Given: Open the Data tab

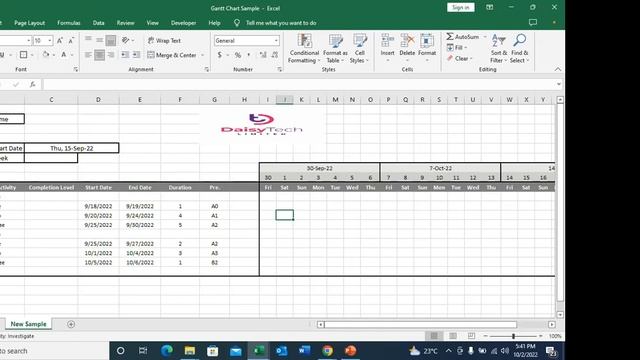Looking at the screenshot, I should click(x=98, y=23).
